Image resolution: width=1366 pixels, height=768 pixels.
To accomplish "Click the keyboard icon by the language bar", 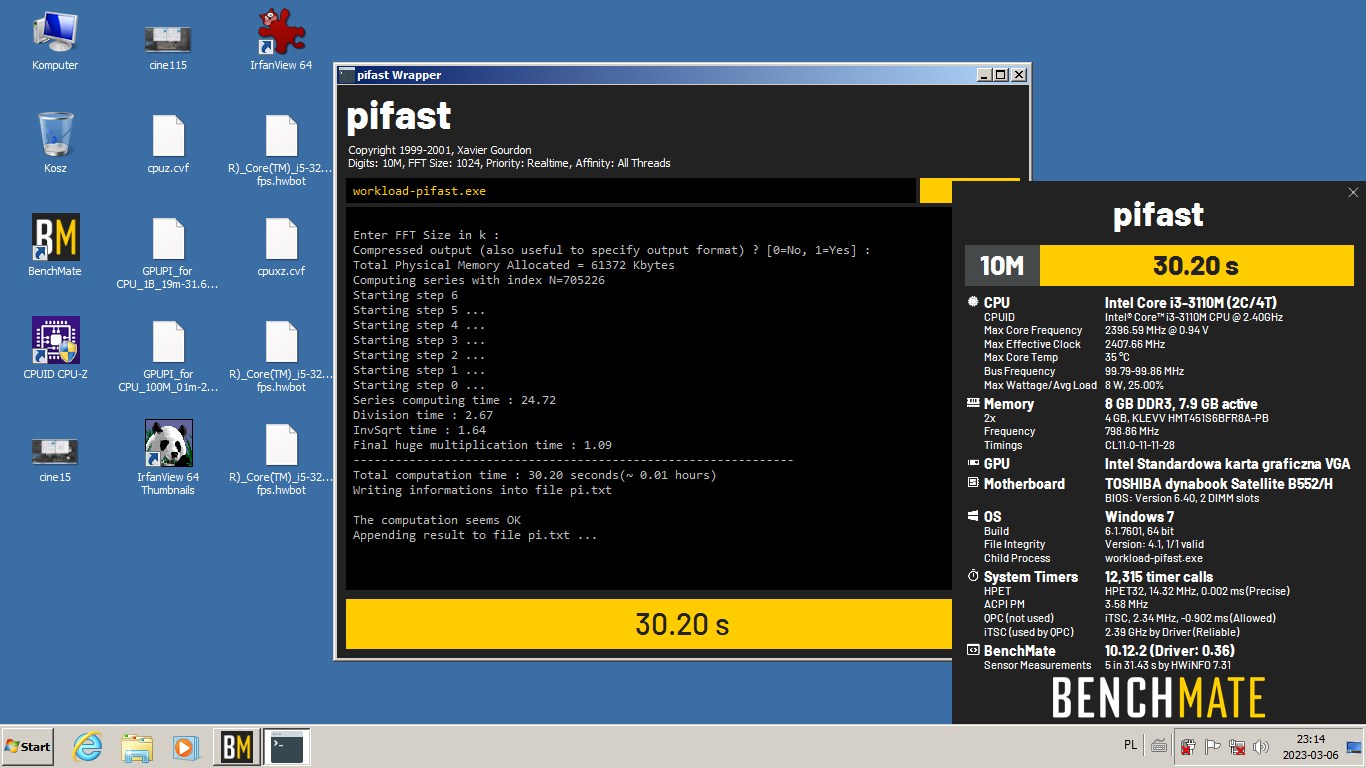I will (1159, 746).
